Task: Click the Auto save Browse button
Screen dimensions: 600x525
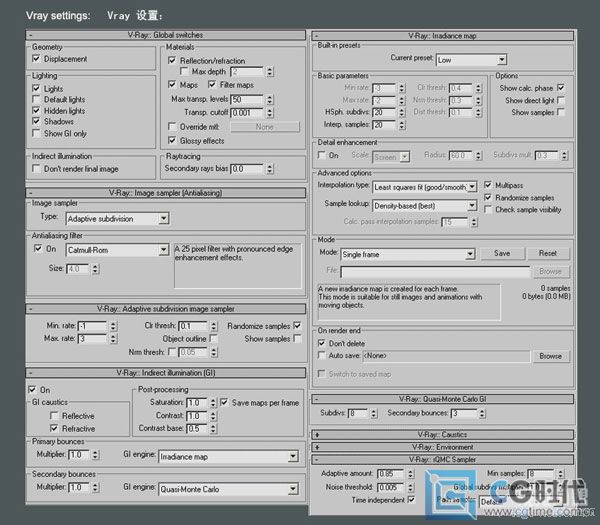Action: [551, 356]
